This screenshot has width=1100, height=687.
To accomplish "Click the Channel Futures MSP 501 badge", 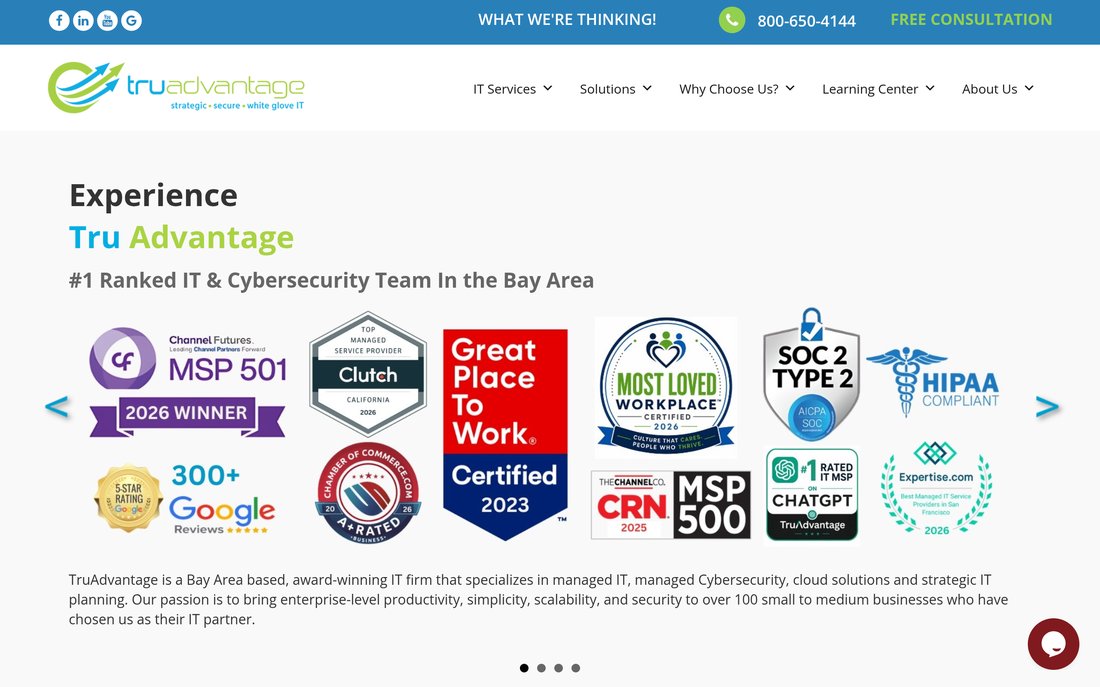I will click(x=188, y=382).
